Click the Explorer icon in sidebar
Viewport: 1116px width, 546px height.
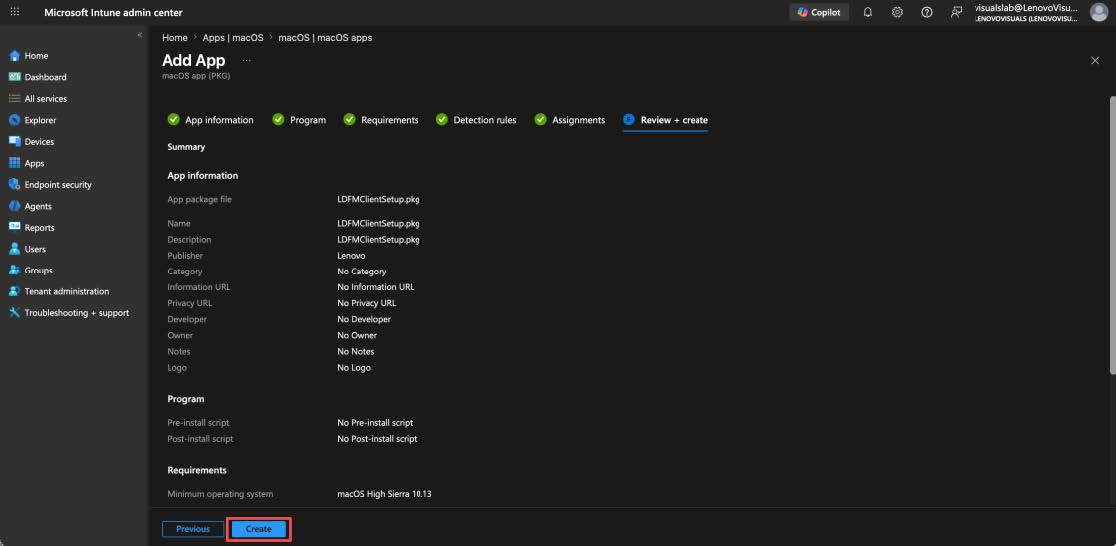(14, 120)
